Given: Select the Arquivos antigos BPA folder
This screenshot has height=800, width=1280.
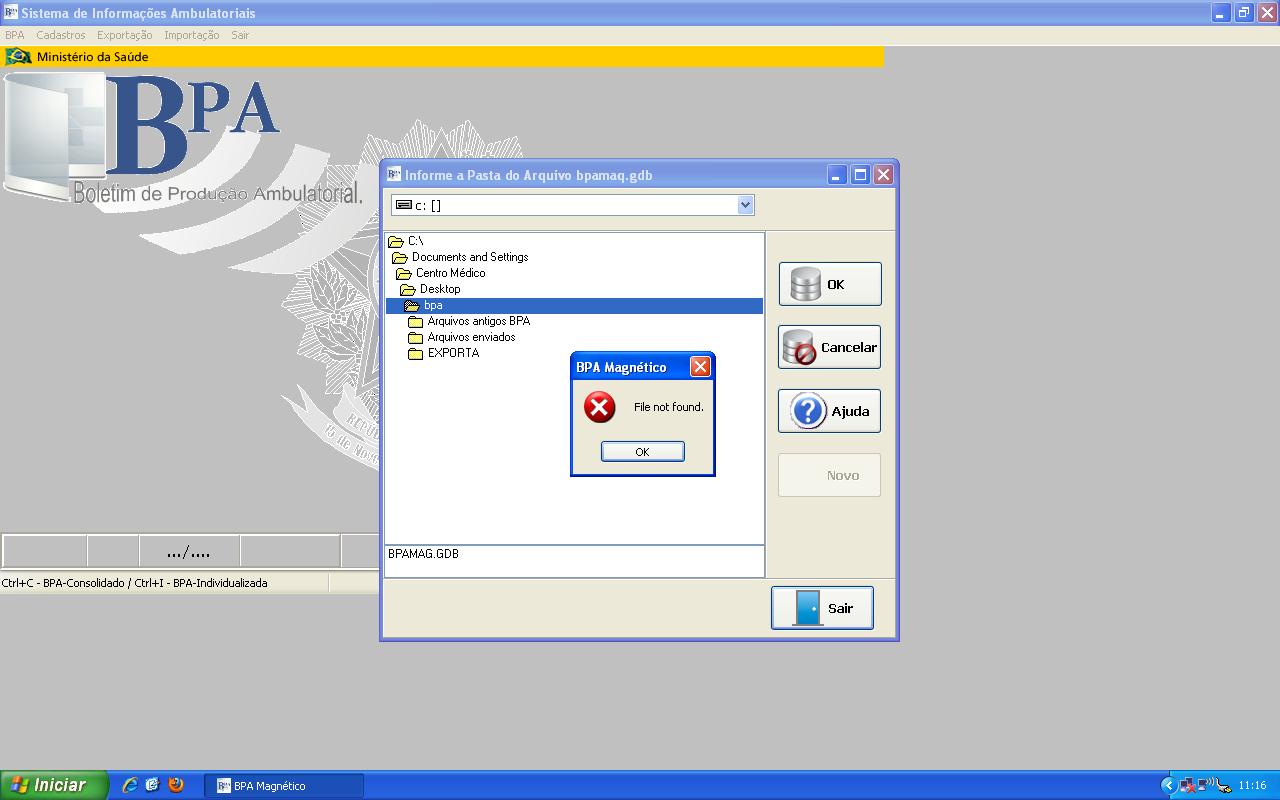Looking at the screenshot, I should pos(478,321).
